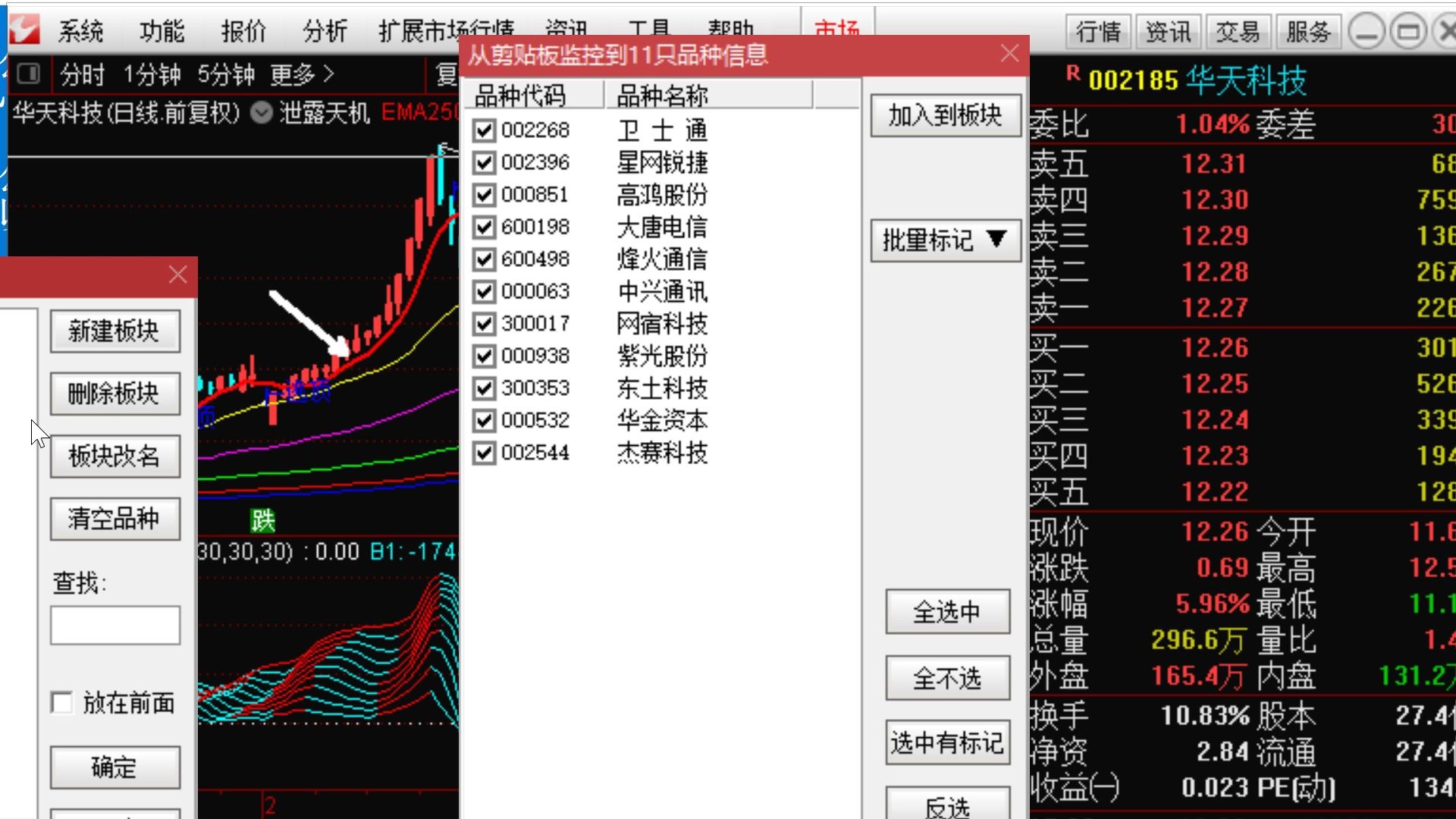The width and height of the screenshot is (1456, 819).
Task: Click the 买五 price 12.22
Action: [1214, 491]
